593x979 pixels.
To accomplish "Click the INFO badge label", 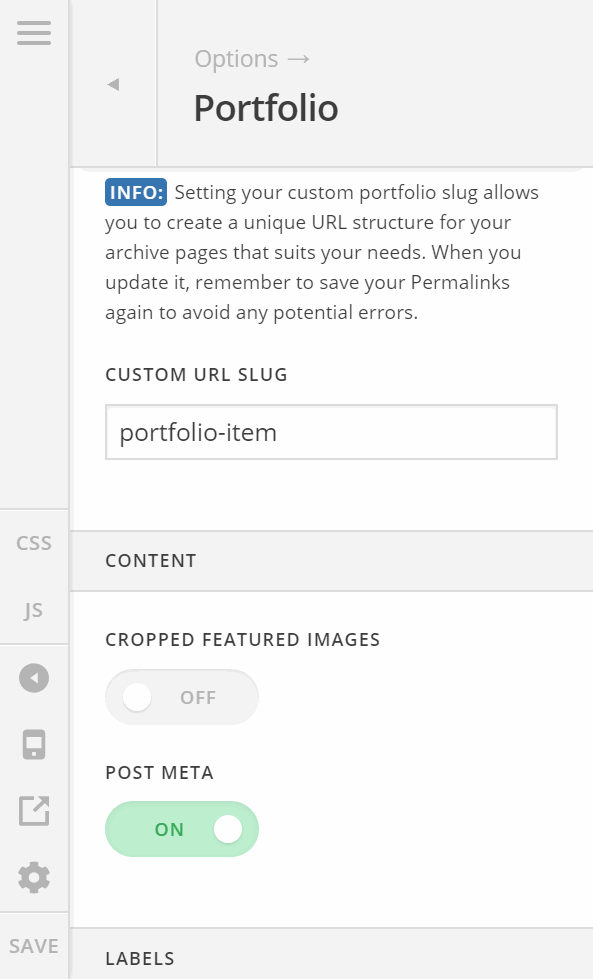I will 135,191.
